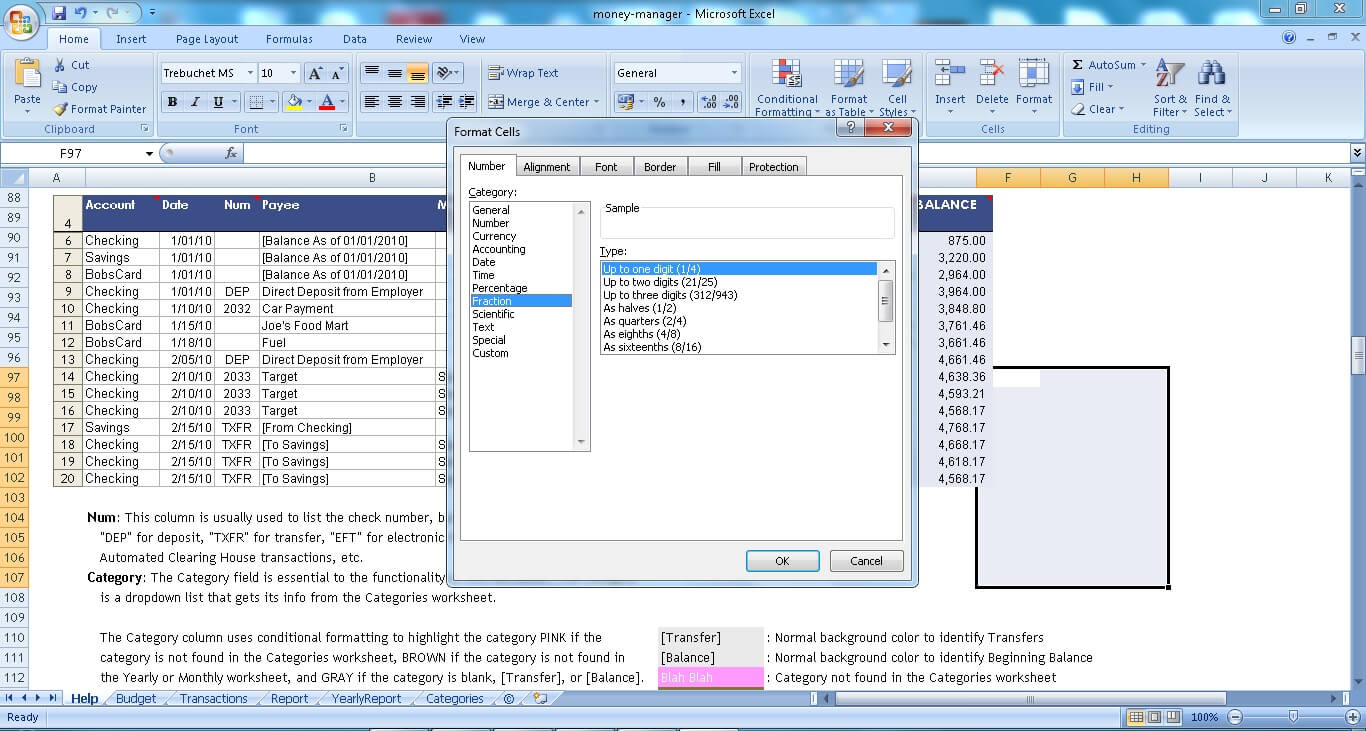Click the Format Painter brush icon
This screenshot has width=1366, height=731.
point(61,109)
